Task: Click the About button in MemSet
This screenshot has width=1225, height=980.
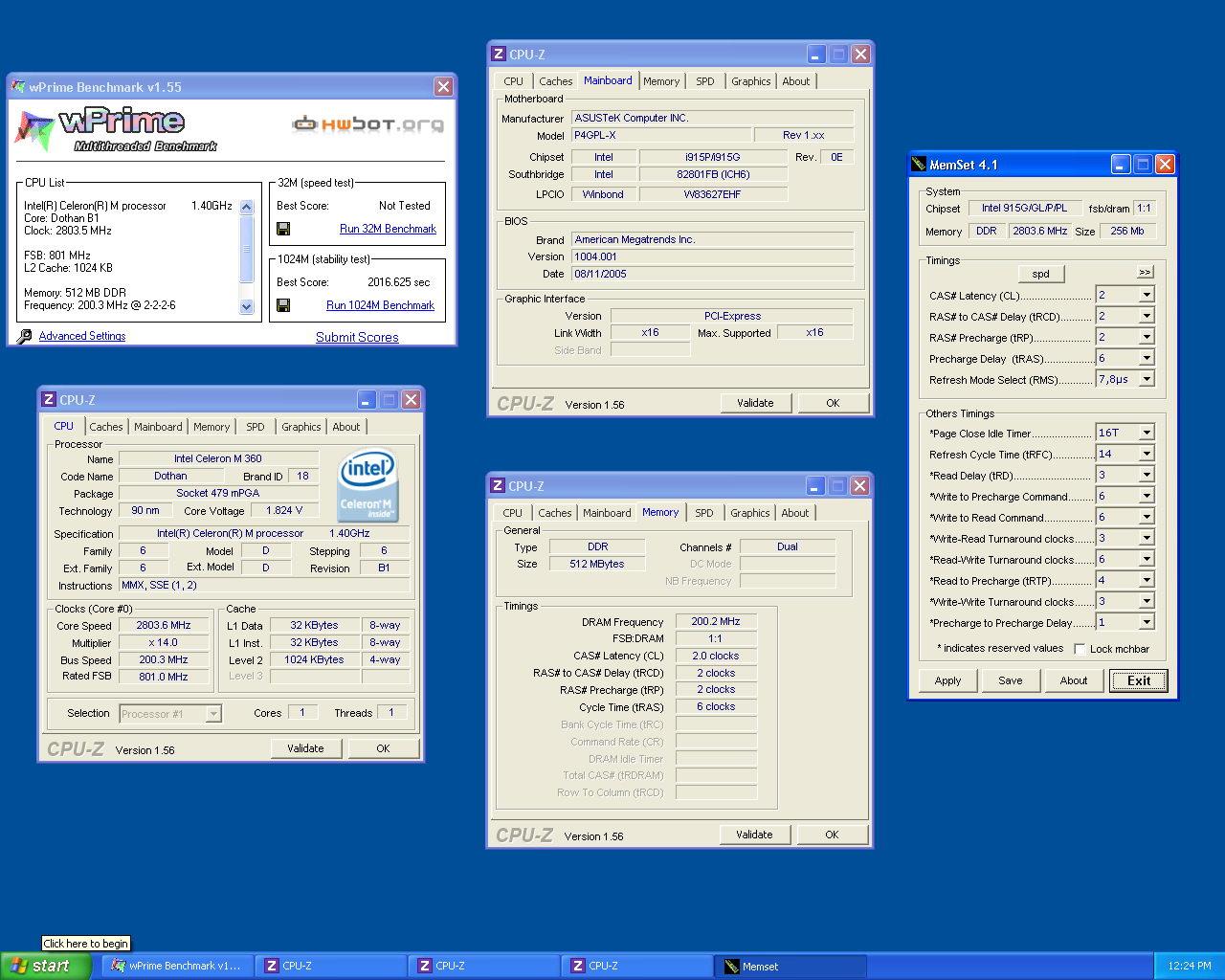Action: point(1074,680)
